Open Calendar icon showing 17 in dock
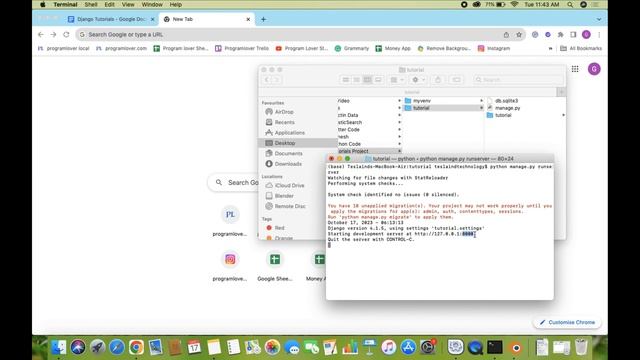 (x=194, y=347)
